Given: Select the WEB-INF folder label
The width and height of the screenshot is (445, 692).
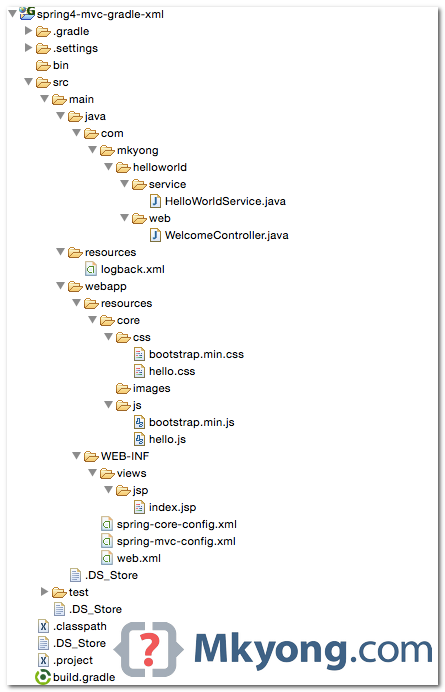Looking at the screenshot, I should click(125, 456).
